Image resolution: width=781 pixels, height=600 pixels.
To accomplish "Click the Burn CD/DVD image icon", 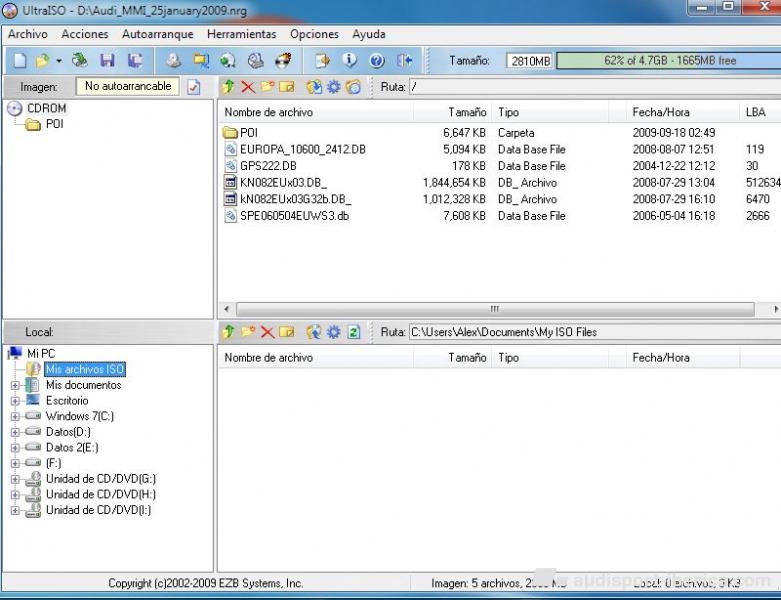I will (283, 61).
